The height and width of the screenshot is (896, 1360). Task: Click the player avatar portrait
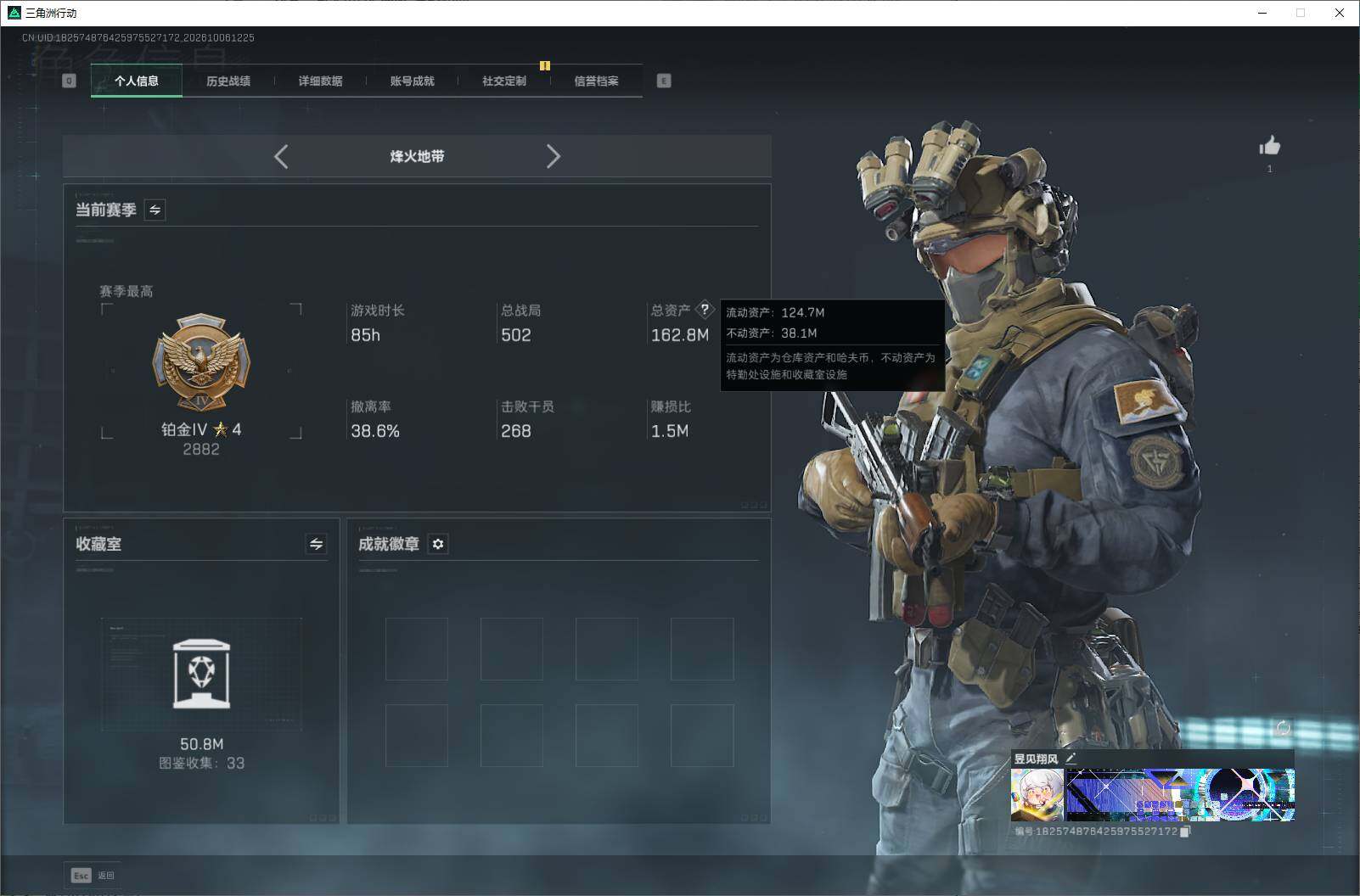pyautogui.click(x=1037, y=794)
